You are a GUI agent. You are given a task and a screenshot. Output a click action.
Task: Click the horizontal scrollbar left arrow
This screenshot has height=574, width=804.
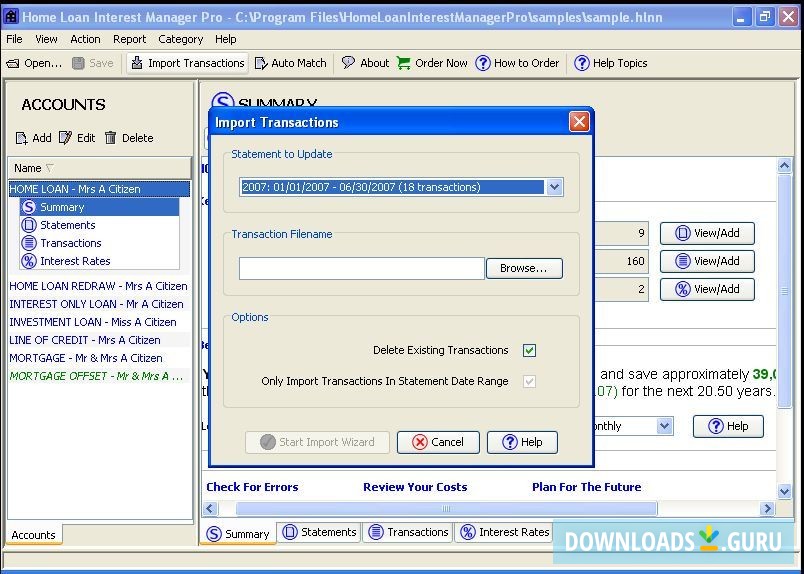(210, 509)
